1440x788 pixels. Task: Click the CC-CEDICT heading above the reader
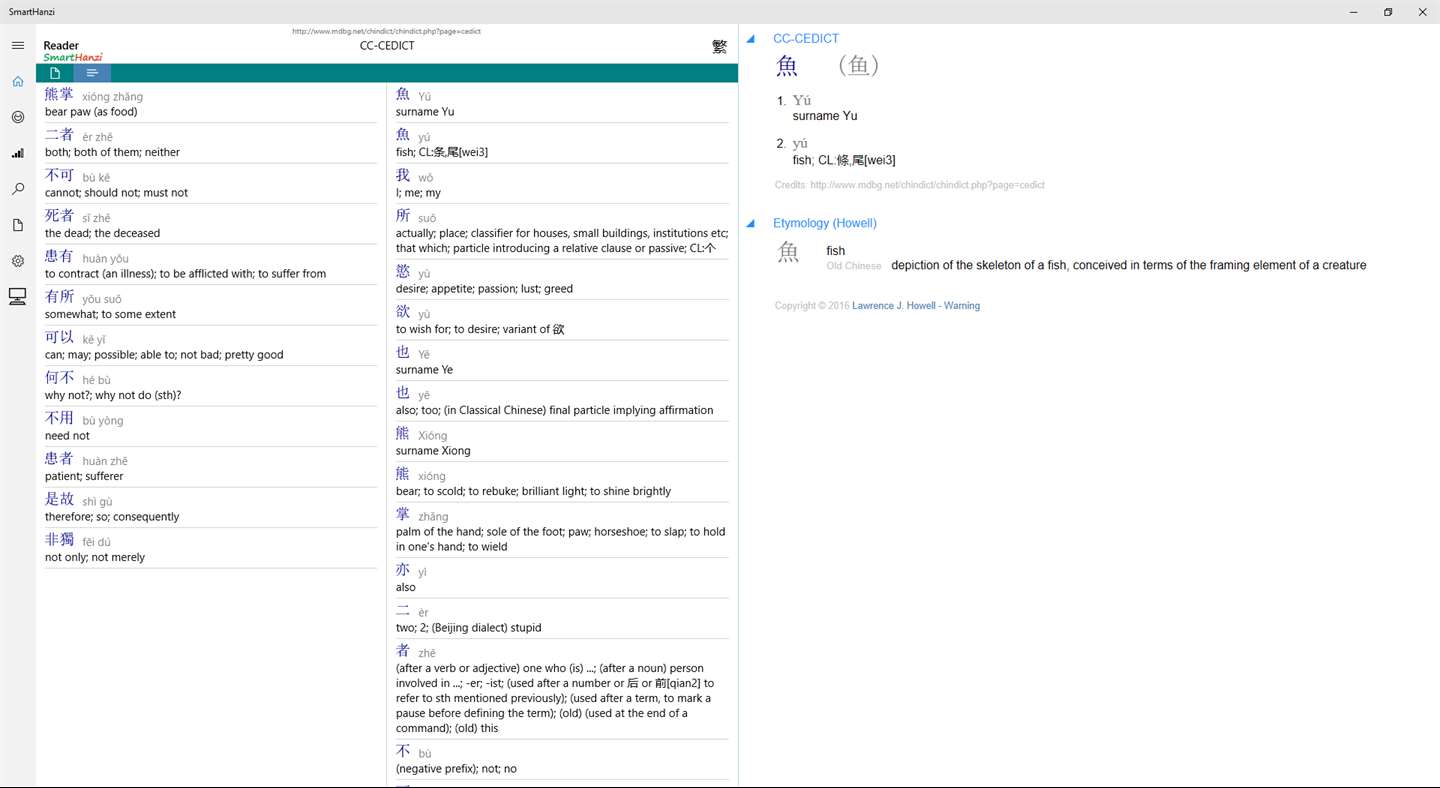[x=387, y=46]
